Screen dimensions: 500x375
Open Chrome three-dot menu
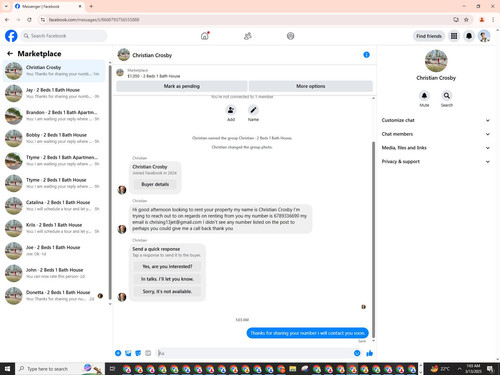coord(493,20)
